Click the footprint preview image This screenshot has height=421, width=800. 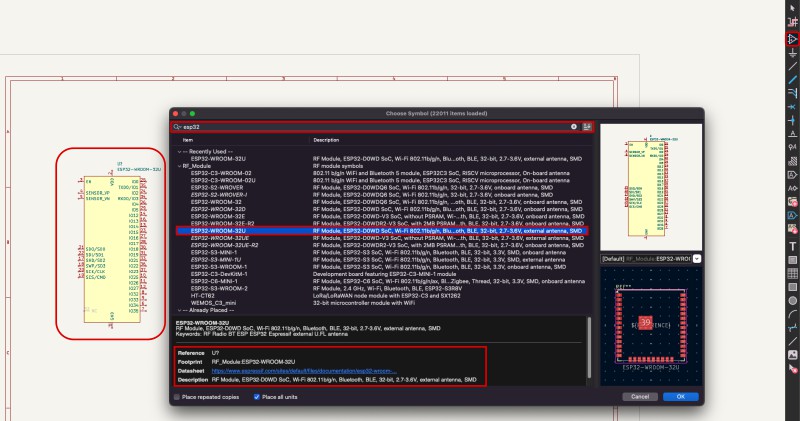tap(651, 326)
